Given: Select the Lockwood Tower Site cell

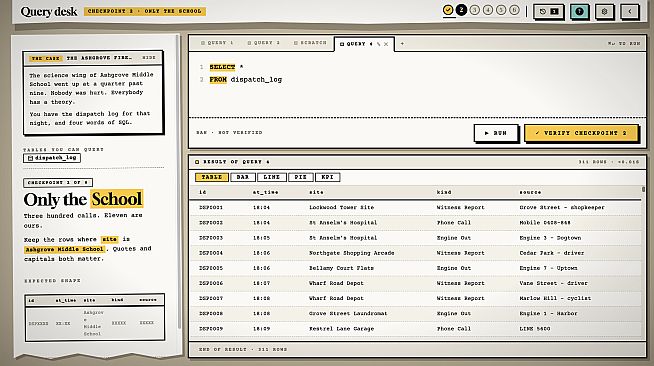Looking at the screenshot, I should click(342, 207).
